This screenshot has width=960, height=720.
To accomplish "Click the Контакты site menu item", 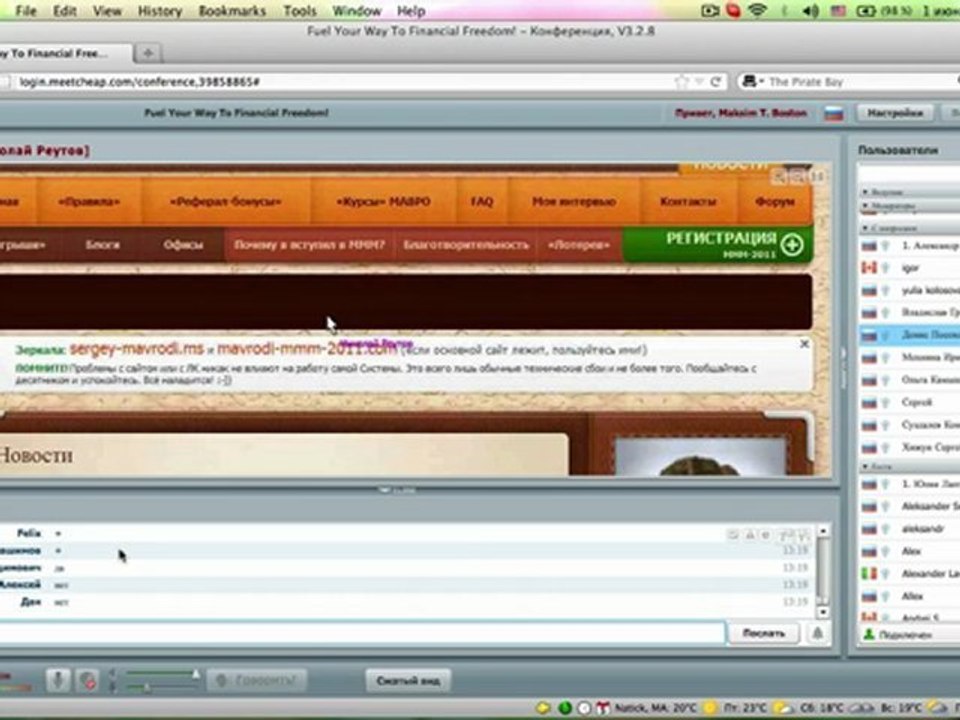I will [688, 201].
